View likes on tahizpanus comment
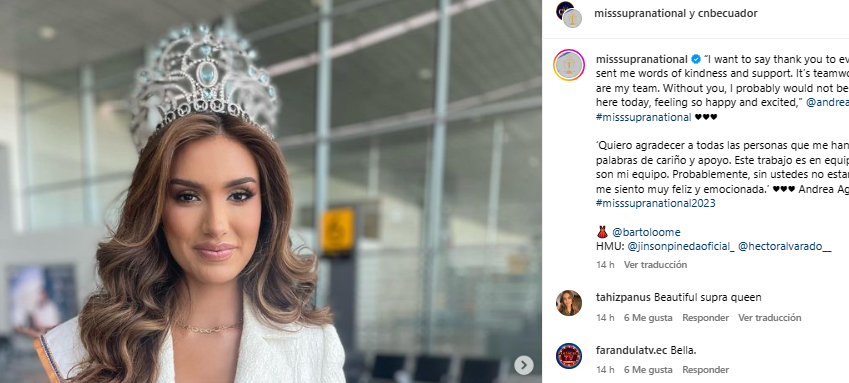Screen dimensions: 849x383 point(648,317)
